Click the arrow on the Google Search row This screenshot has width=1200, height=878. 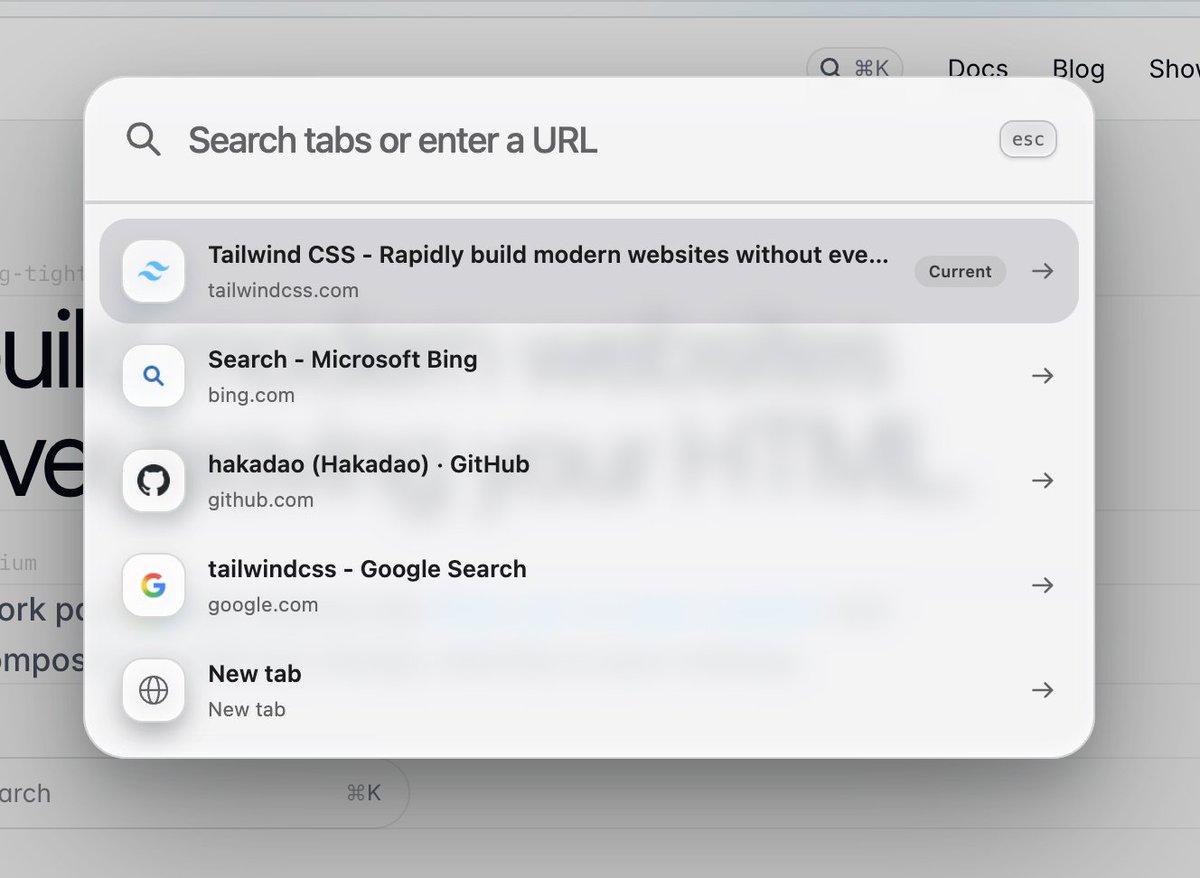coord(1043,585)
